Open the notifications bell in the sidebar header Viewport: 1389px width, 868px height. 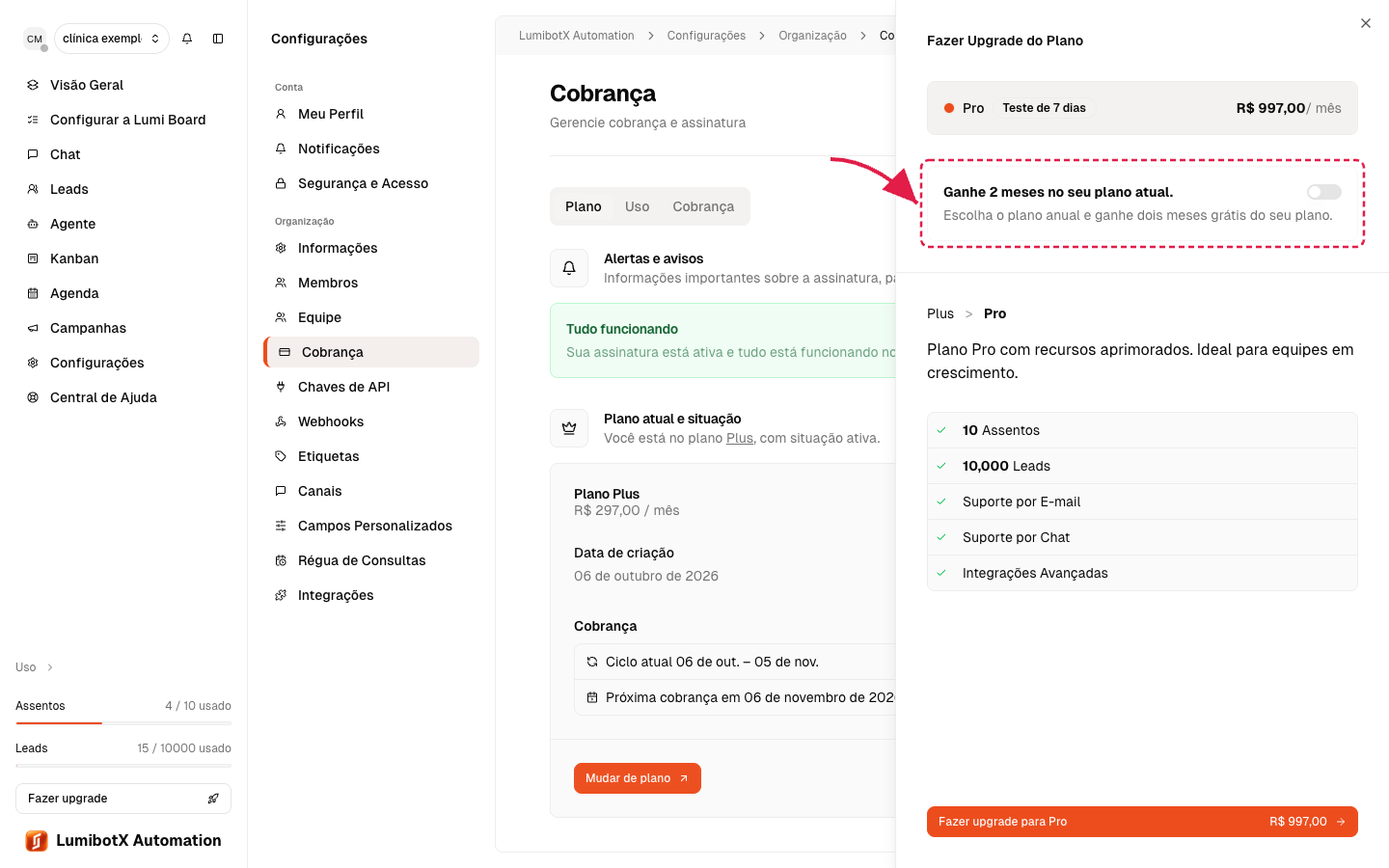pyautogui.click(x=187, y=39)
